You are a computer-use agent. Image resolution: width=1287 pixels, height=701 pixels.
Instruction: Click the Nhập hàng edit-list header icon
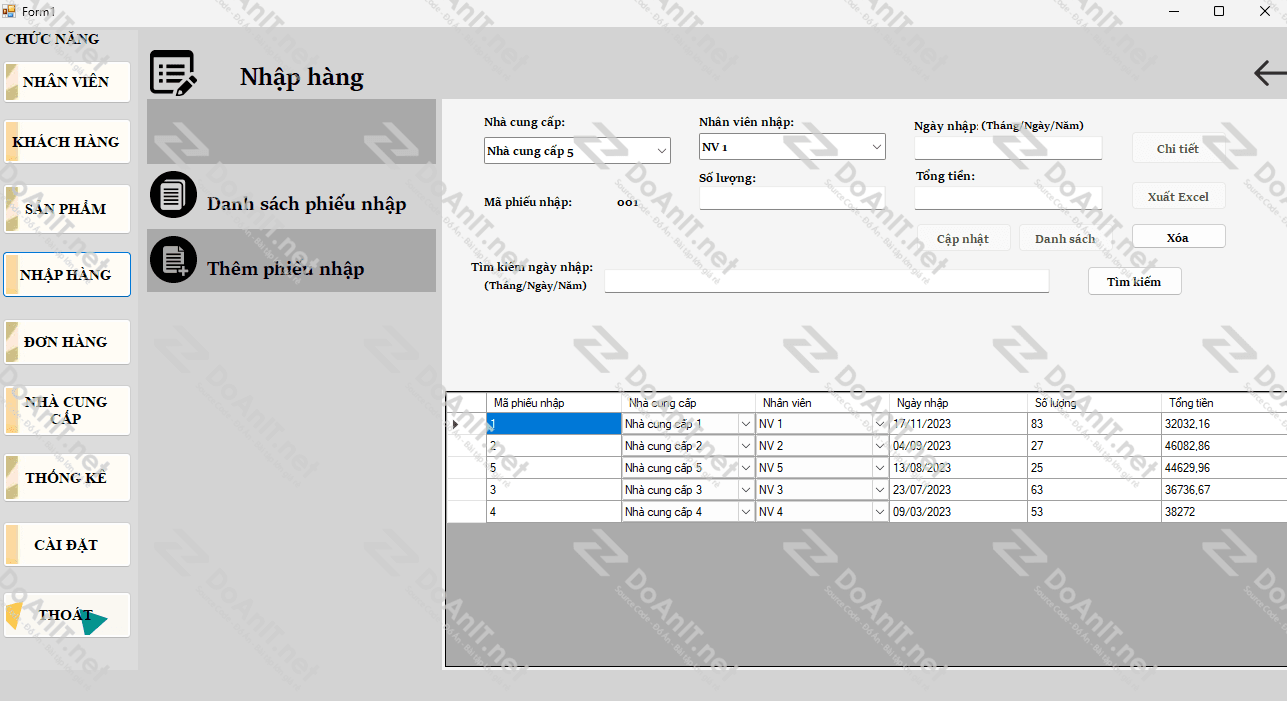click(173, 74)
